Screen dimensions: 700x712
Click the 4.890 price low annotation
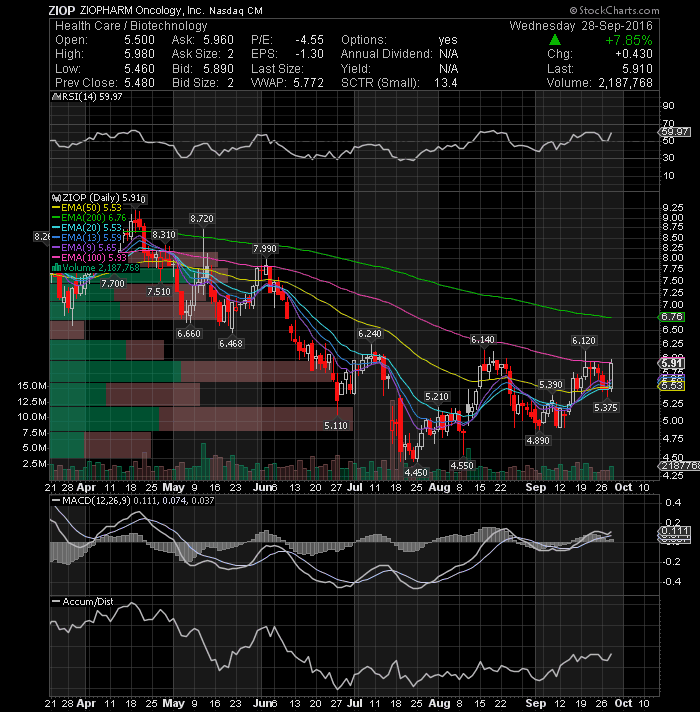[x=538, y=440]
